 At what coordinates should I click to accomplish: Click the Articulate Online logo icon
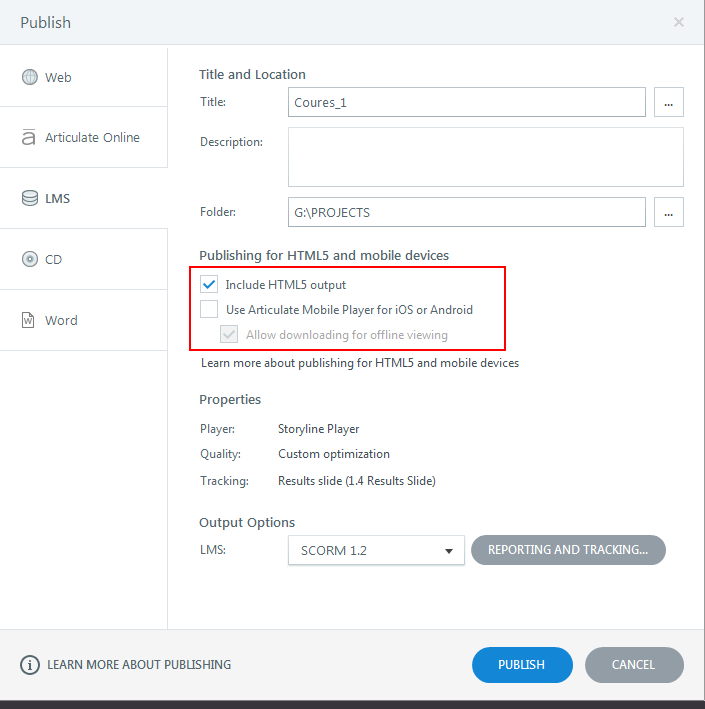pyautogui.click(x=29, y=138)
